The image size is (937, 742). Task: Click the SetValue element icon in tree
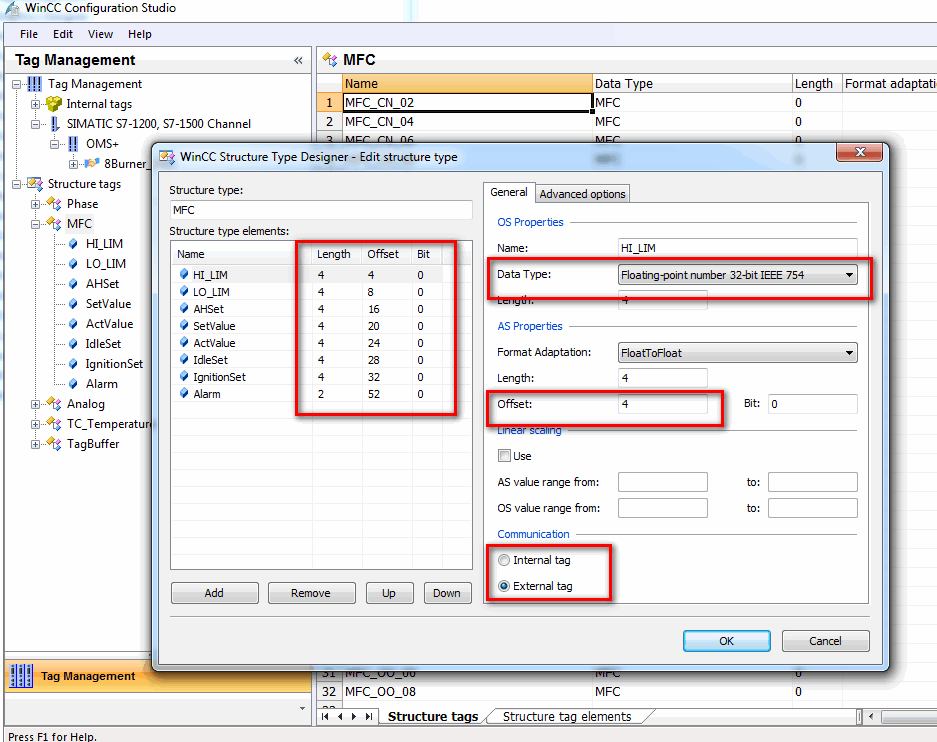(73, 303)
